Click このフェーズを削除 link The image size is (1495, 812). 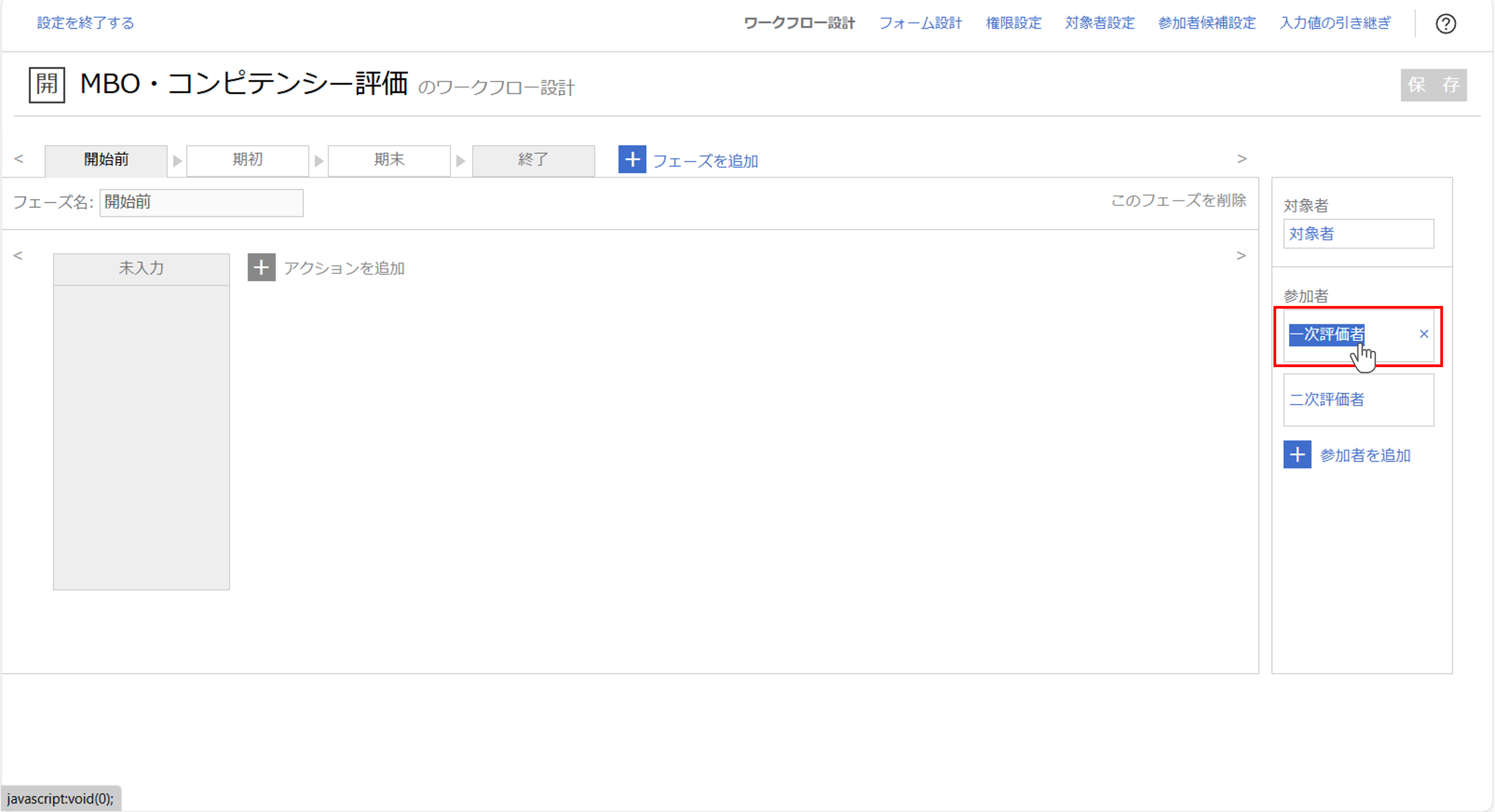tap(1178, 201)
